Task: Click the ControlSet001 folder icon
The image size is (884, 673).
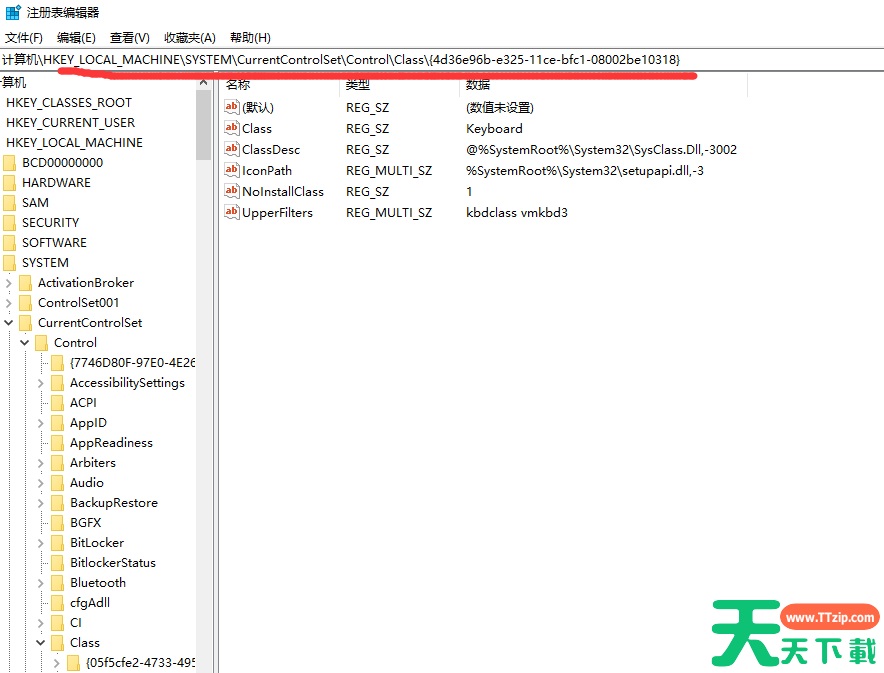Action: pyautogui.click(x=25, y=303)
